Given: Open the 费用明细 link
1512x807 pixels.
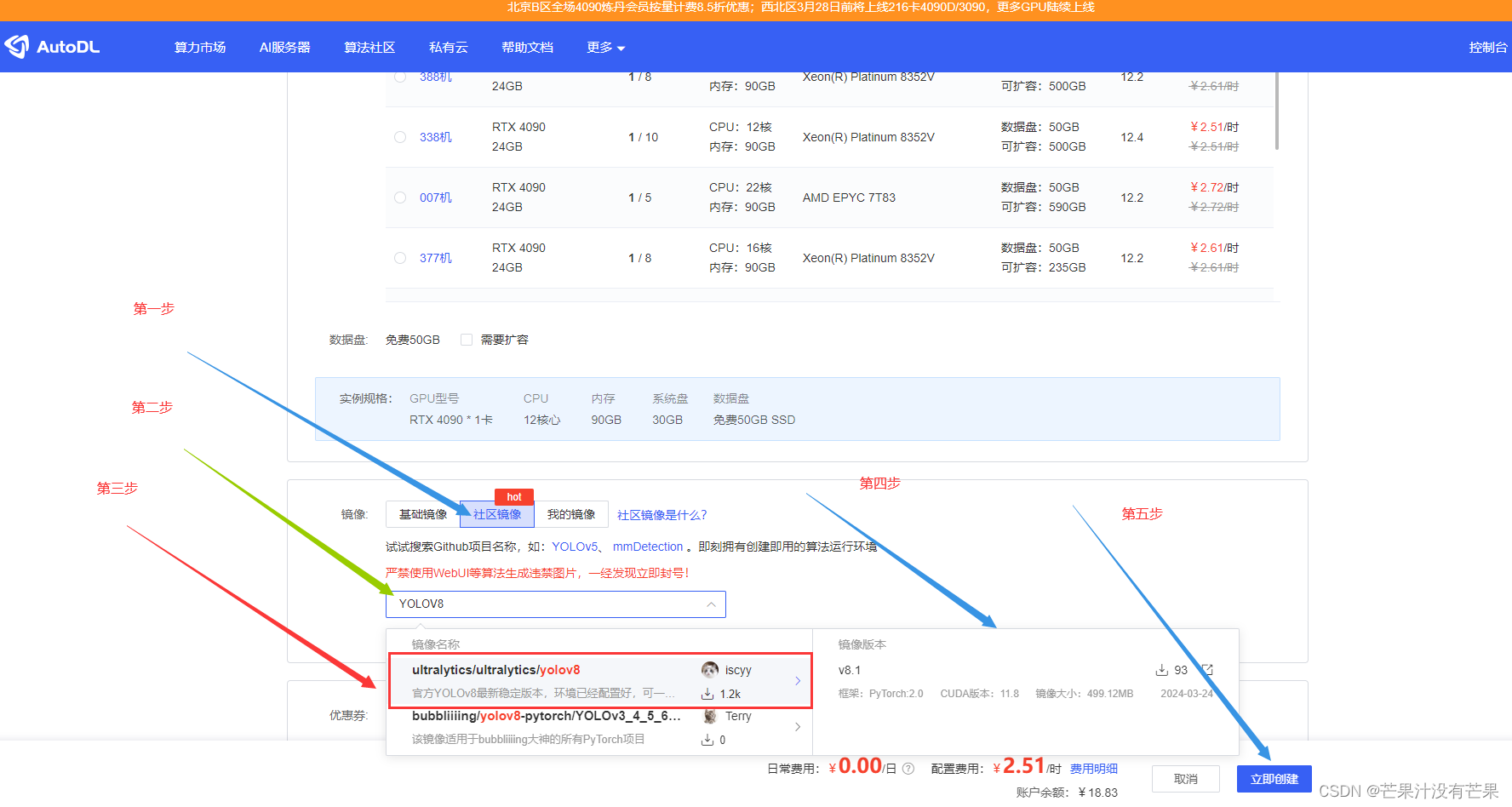Looking at the screenshot, I should (x=1094, y=769).
